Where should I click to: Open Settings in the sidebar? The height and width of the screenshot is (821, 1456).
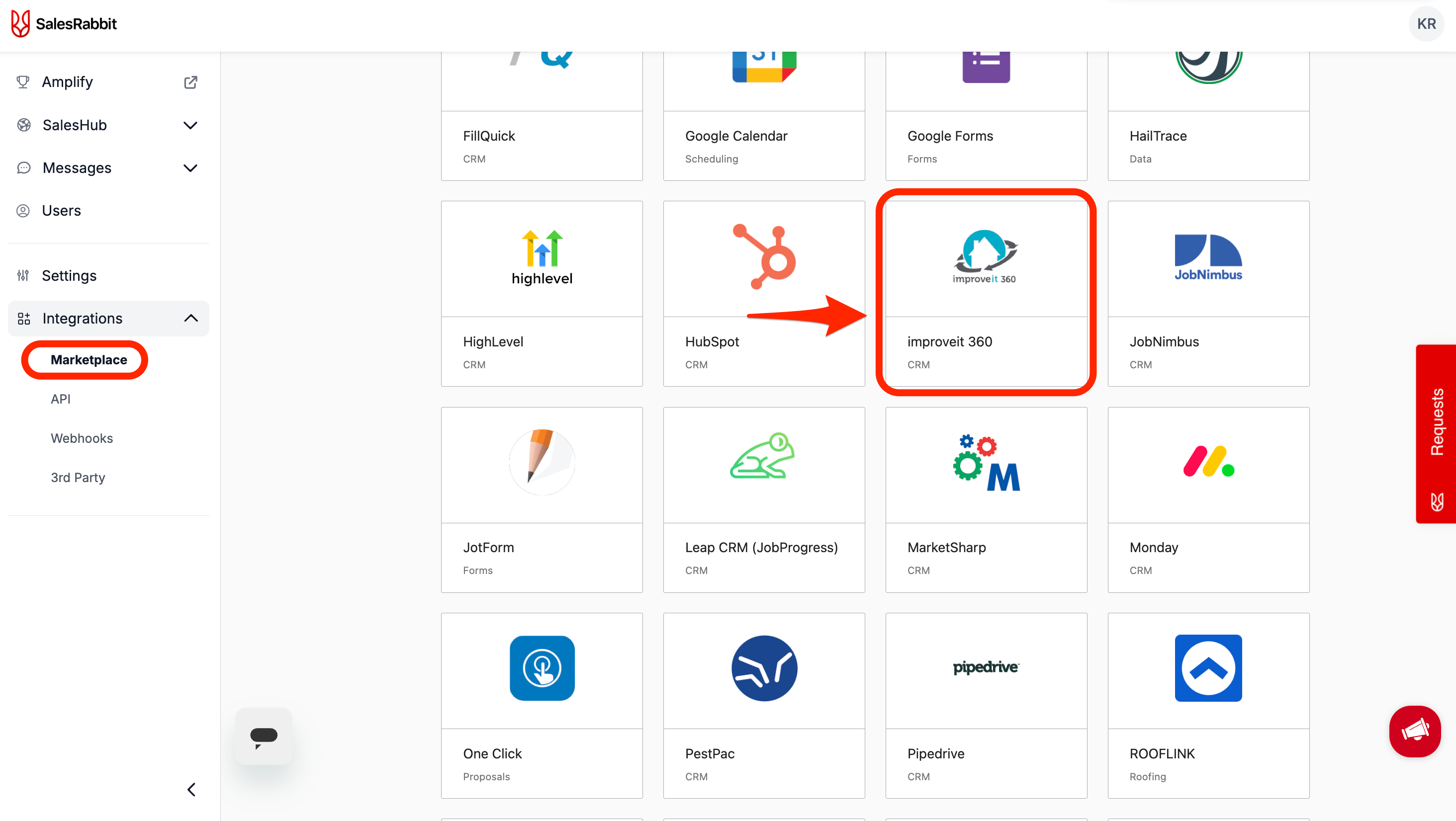(x=69, y=276)
